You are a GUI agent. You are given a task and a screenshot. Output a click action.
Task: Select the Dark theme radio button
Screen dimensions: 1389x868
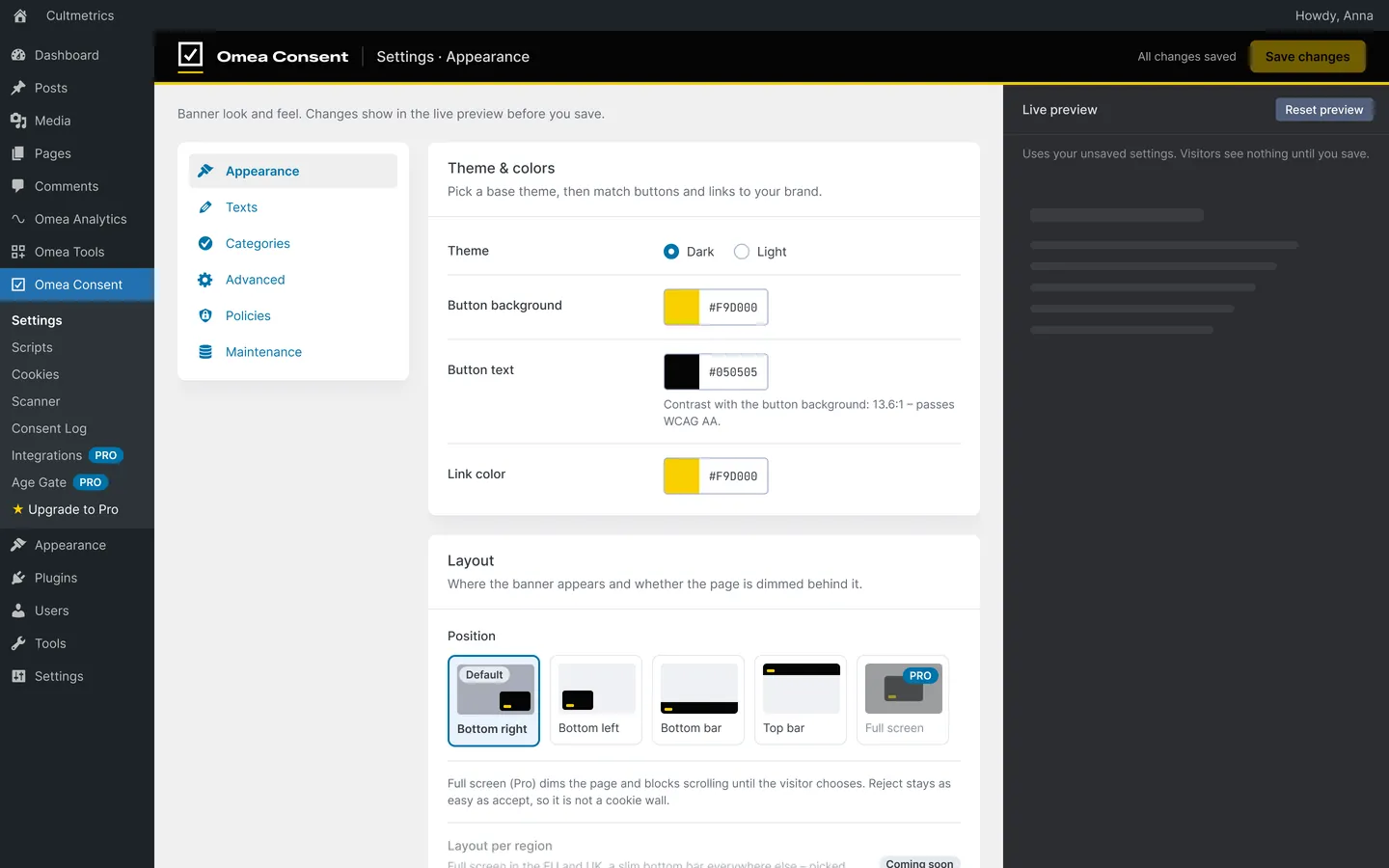click(x=671, y=252)
